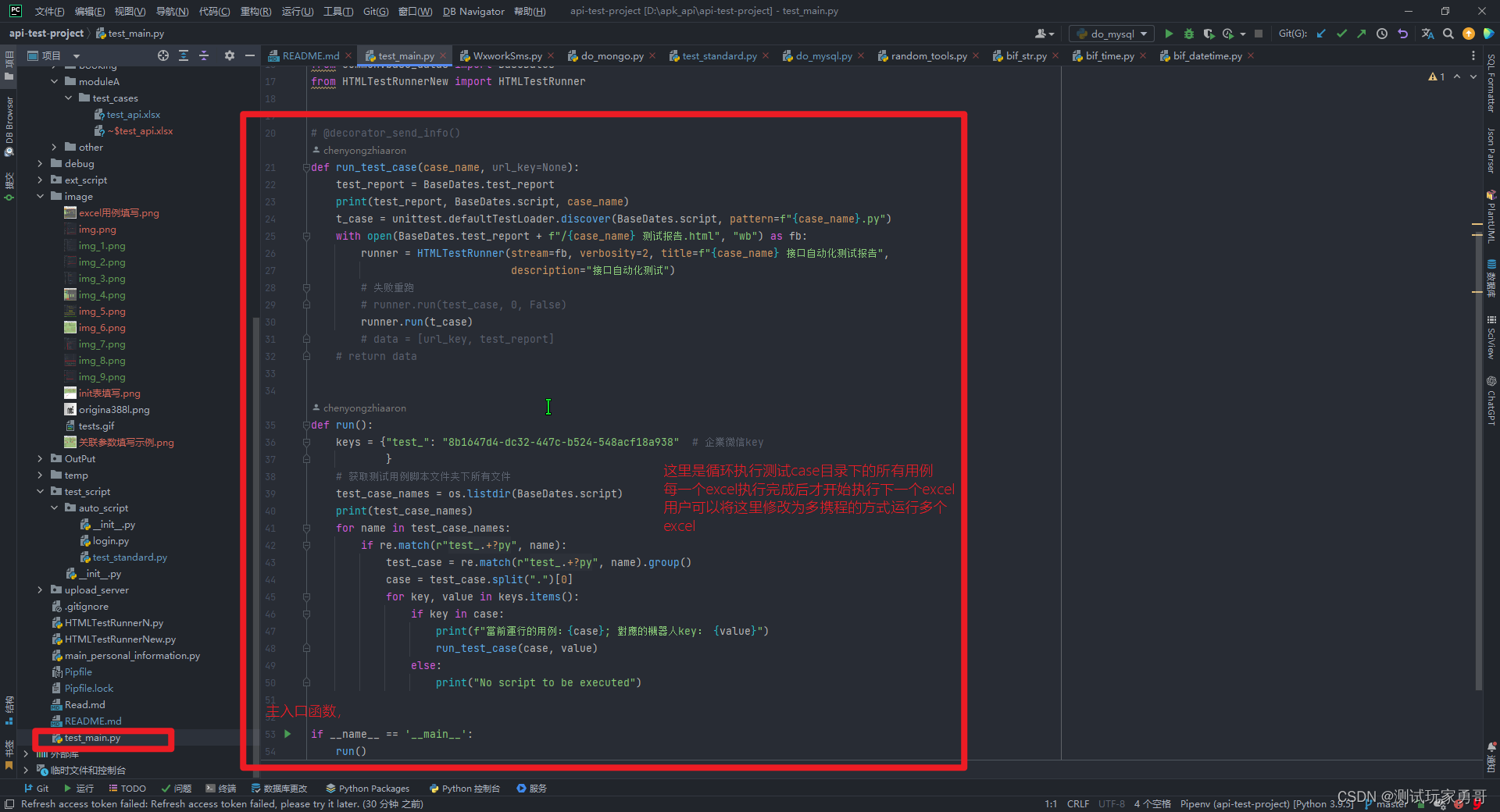This screenshot has width=1500, height=812.
Task: Collapse the moduleA folder
Action: pyautogui.click(x=54, y=81)
